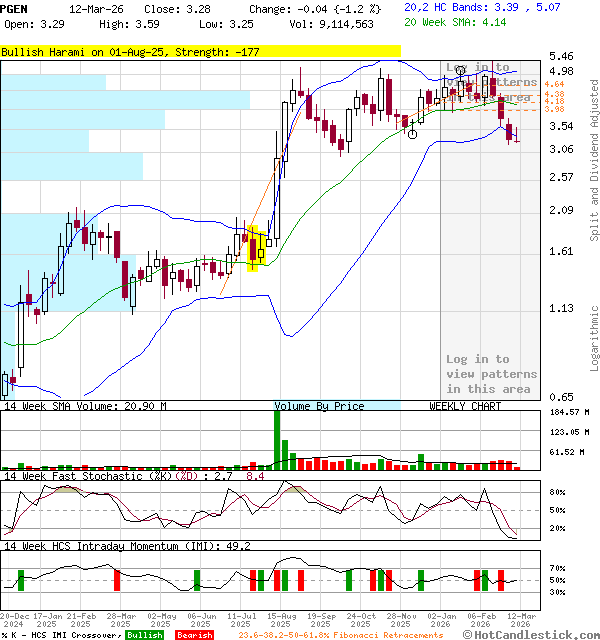Click the yellow highlighted Harami candle
The width and height of the screenshot is (600, 640).
pos(252,248)
